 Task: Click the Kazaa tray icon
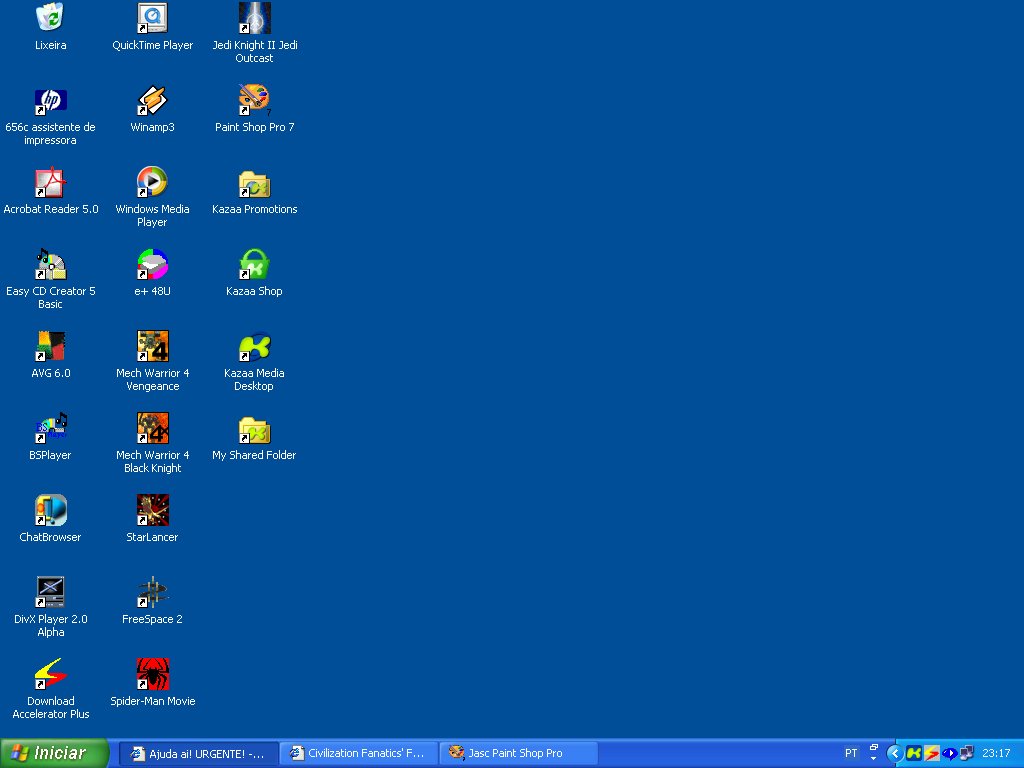click(914, 754)
